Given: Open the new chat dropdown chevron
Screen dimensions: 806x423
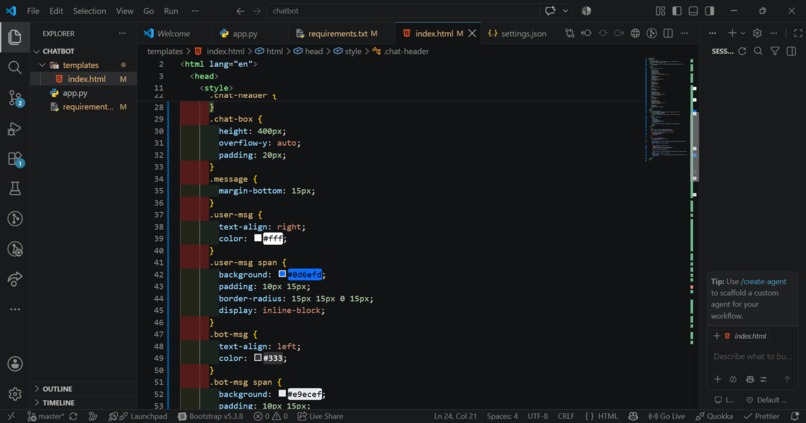Looking at the screenshot, I should coord(743,33).
